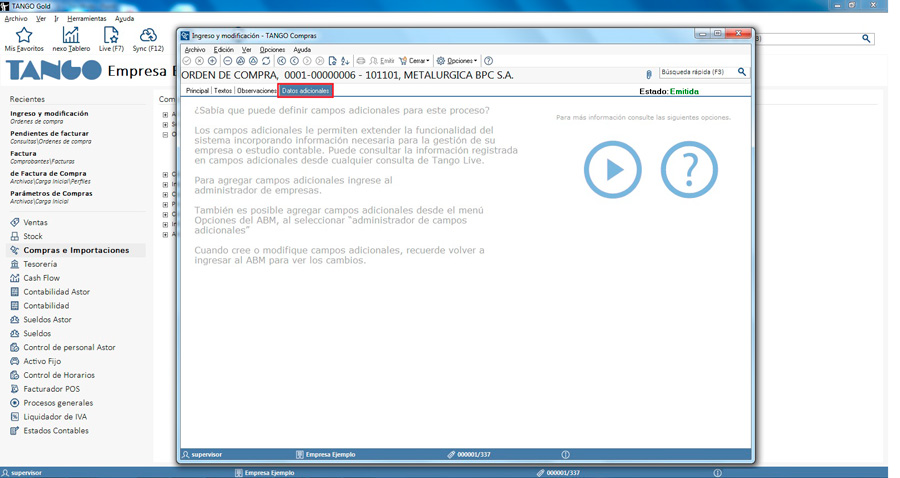Open the Sueldos module
900x478 pixels.
click(30, 333)
